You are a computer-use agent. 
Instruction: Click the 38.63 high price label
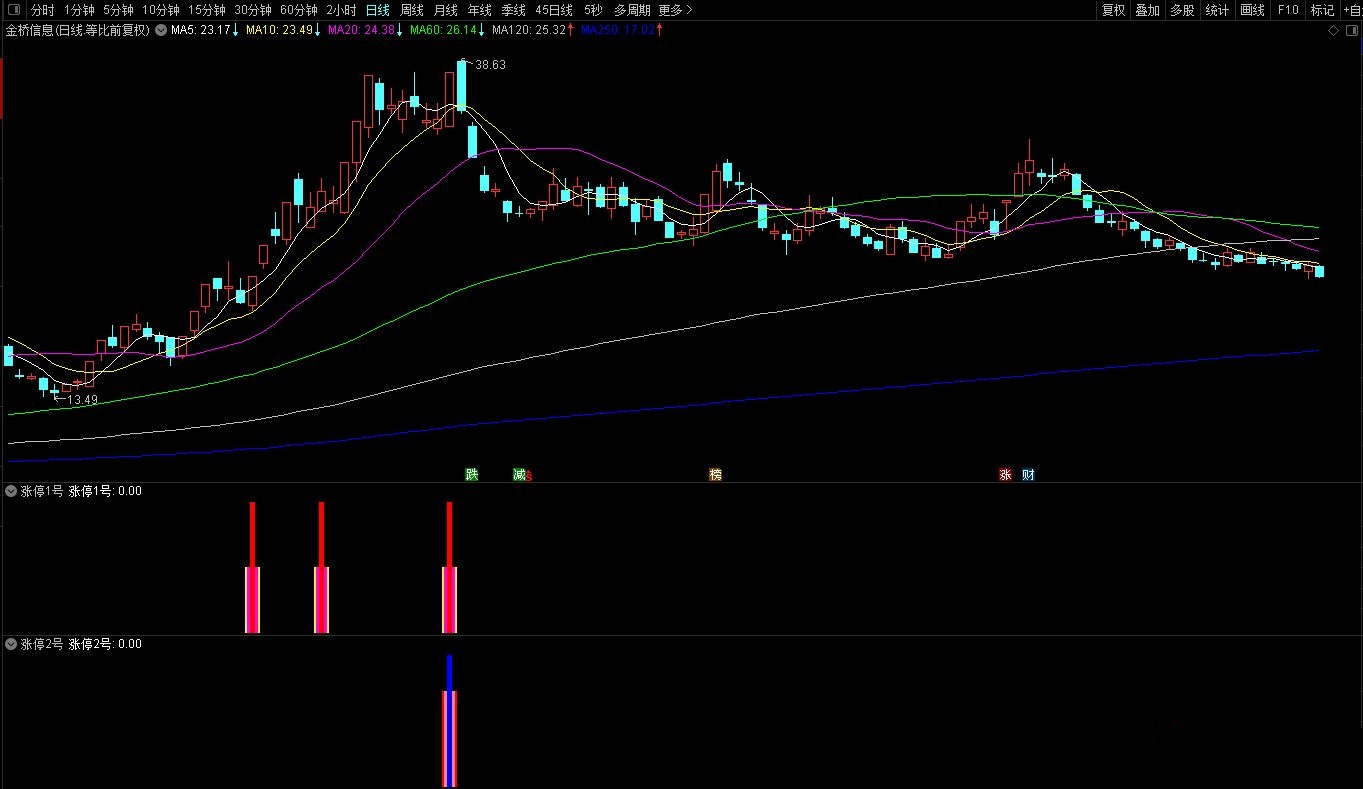490,65
